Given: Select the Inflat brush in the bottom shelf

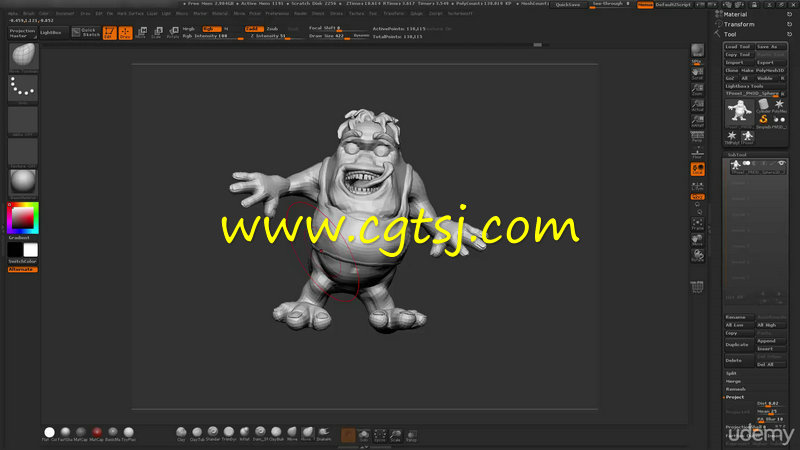Looking at the screenshot, I should click(x=244, y=433).
